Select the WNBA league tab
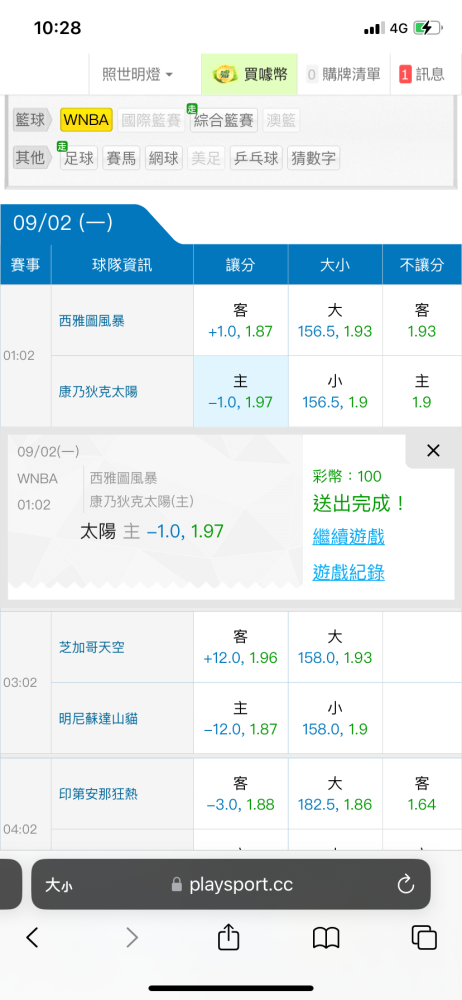This screenshot has height=1000, width=462. point(87,120)
